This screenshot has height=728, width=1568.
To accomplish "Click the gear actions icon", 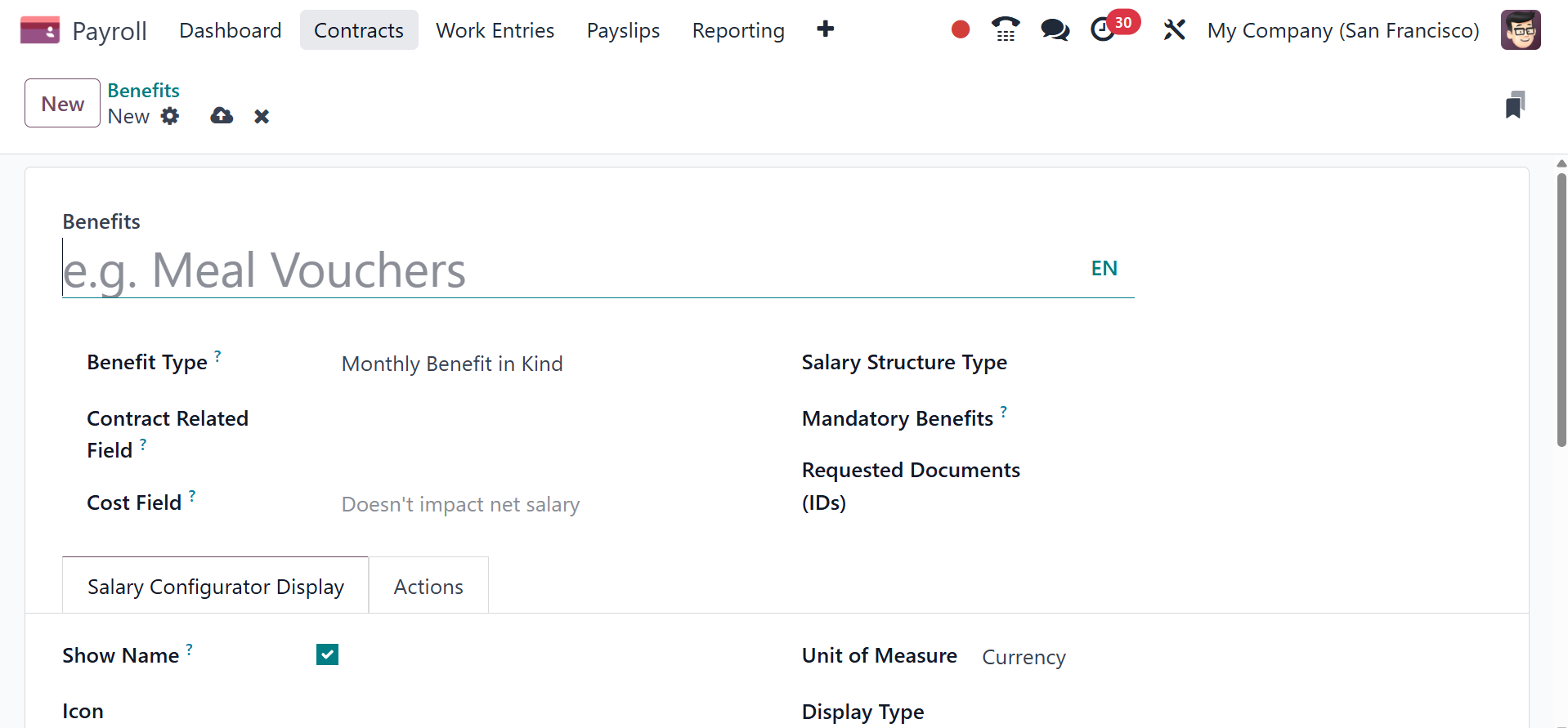I will coord(170,116).
